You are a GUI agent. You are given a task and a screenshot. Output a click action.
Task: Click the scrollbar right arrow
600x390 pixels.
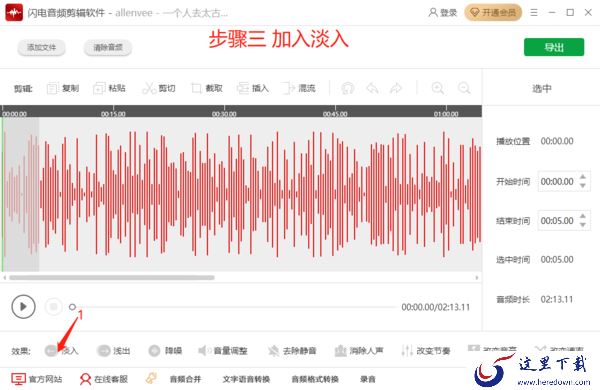477,277
